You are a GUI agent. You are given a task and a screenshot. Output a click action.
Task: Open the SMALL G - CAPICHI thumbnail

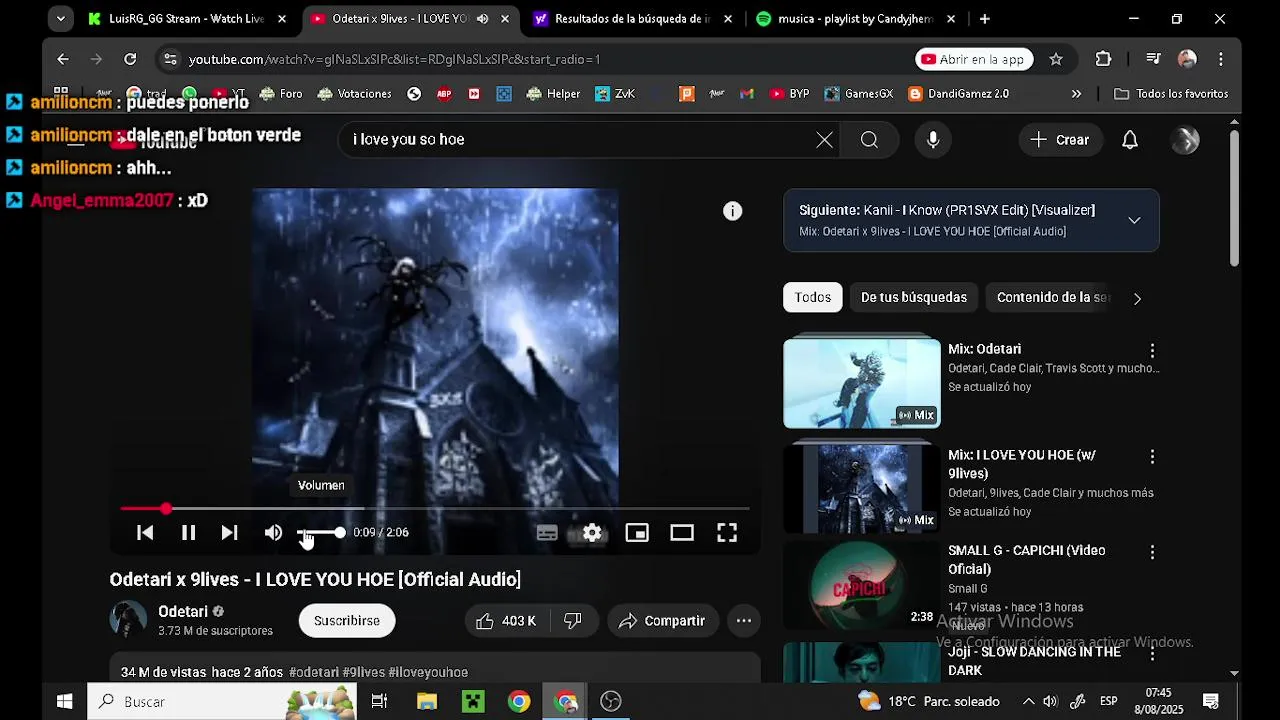tap(862, 585)
